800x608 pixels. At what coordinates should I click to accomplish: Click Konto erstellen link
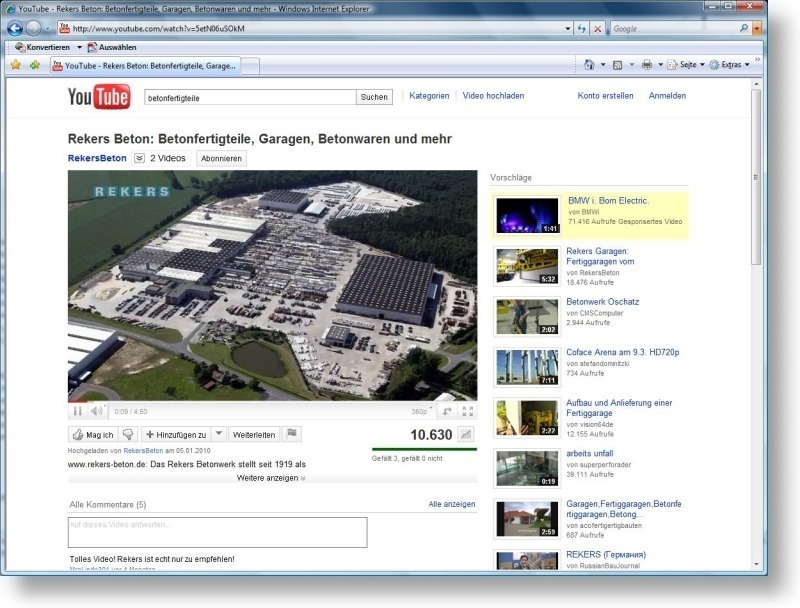click(x=605, y=96)
